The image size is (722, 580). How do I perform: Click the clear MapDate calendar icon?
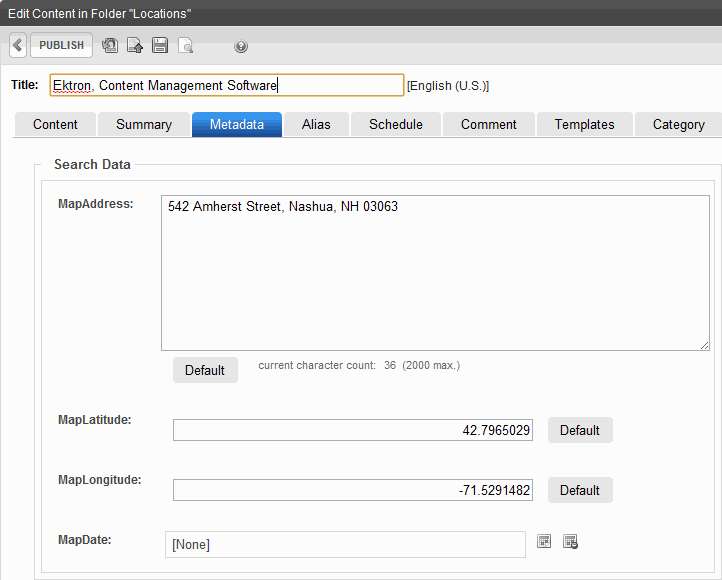pos(570,542)
